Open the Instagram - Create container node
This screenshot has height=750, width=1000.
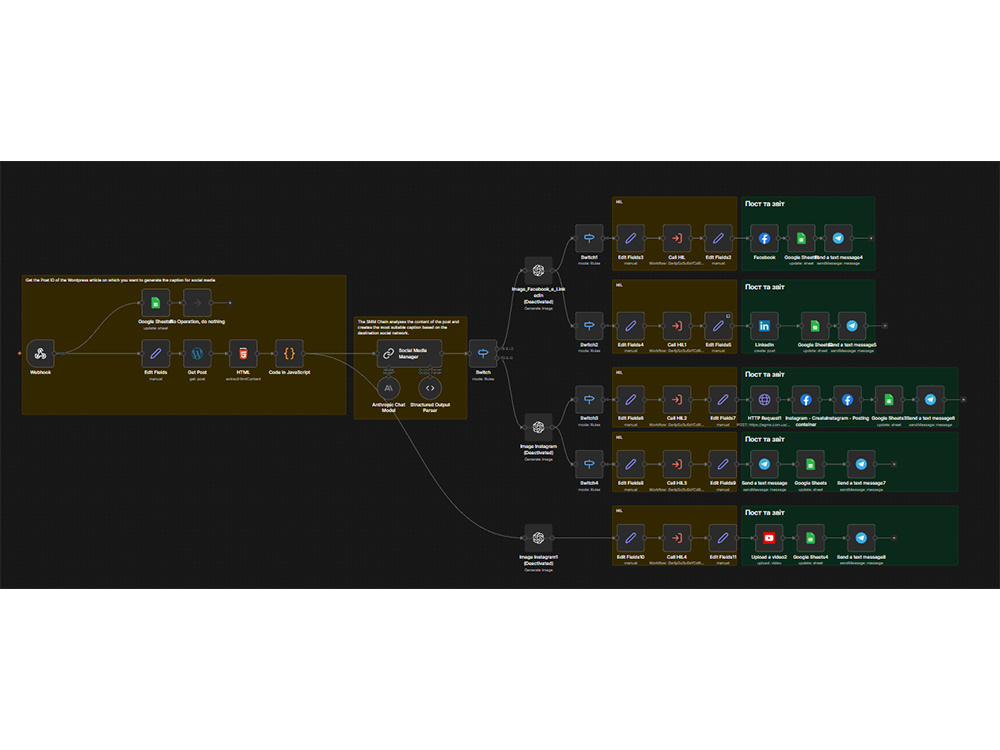(805, 400)
